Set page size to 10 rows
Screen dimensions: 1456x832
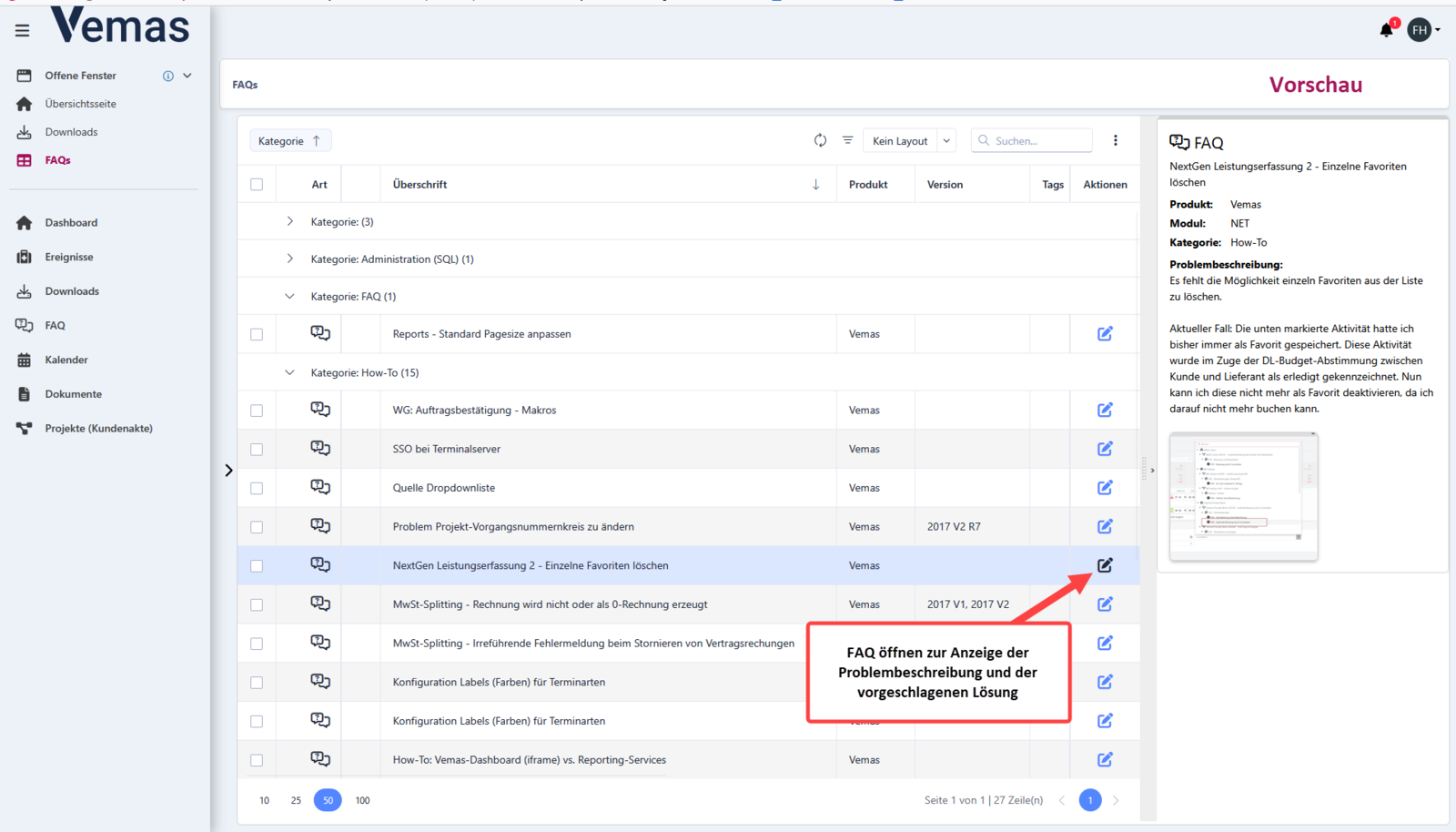(265, 800)
